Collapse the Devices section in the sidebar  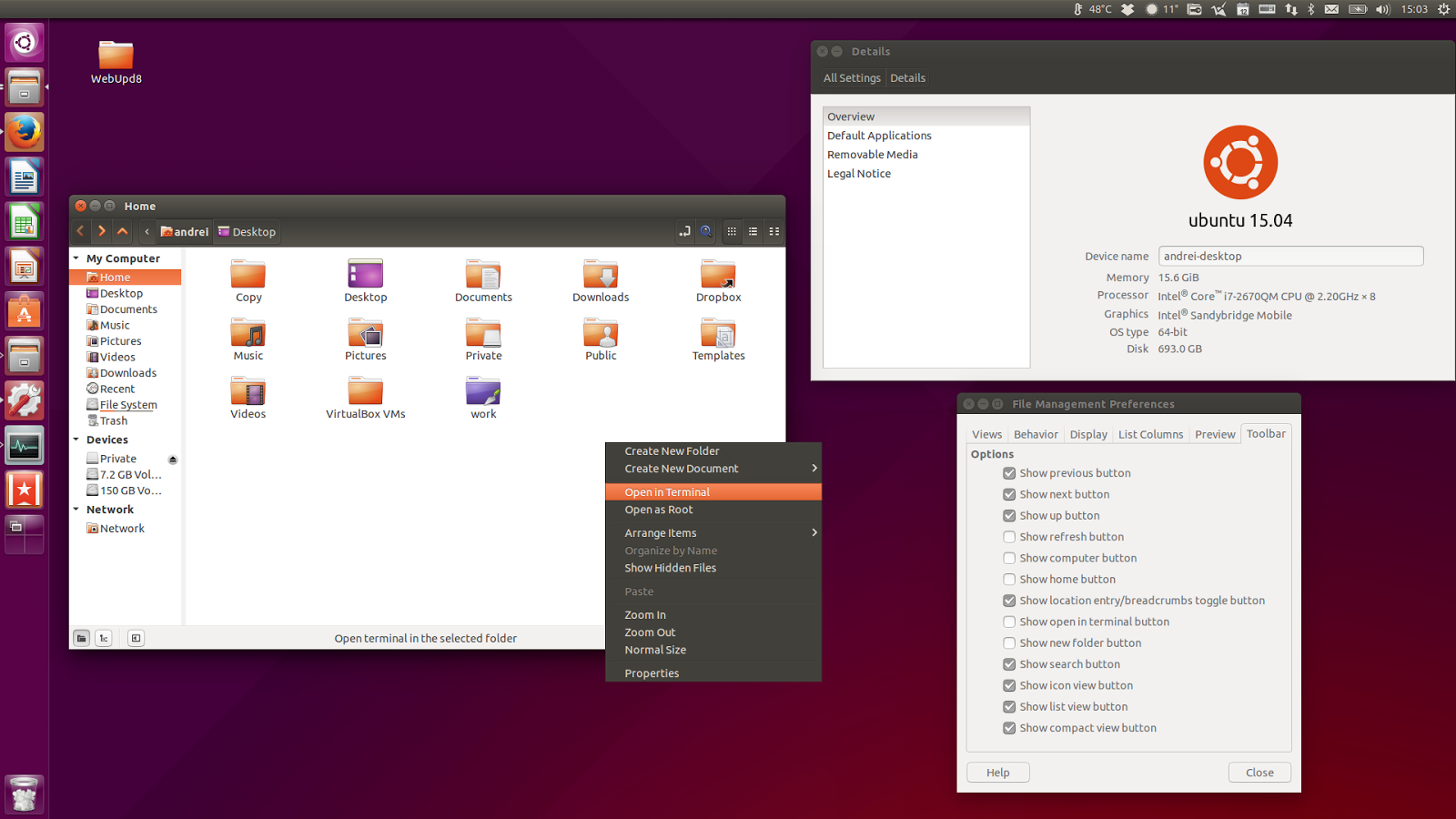[77, 440]
